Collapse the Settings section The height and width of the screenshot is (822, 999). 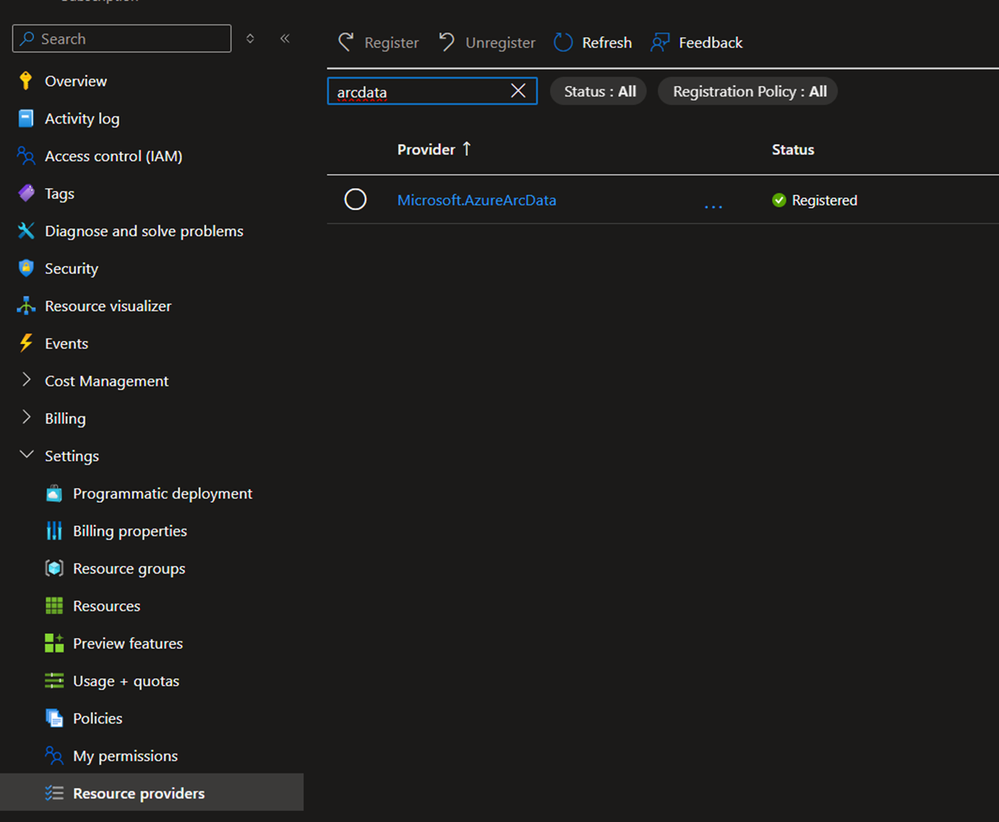26,455
